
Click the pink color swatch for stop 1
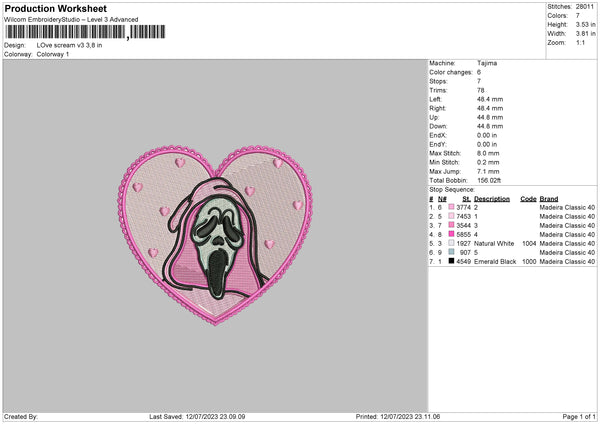(451, 207)
